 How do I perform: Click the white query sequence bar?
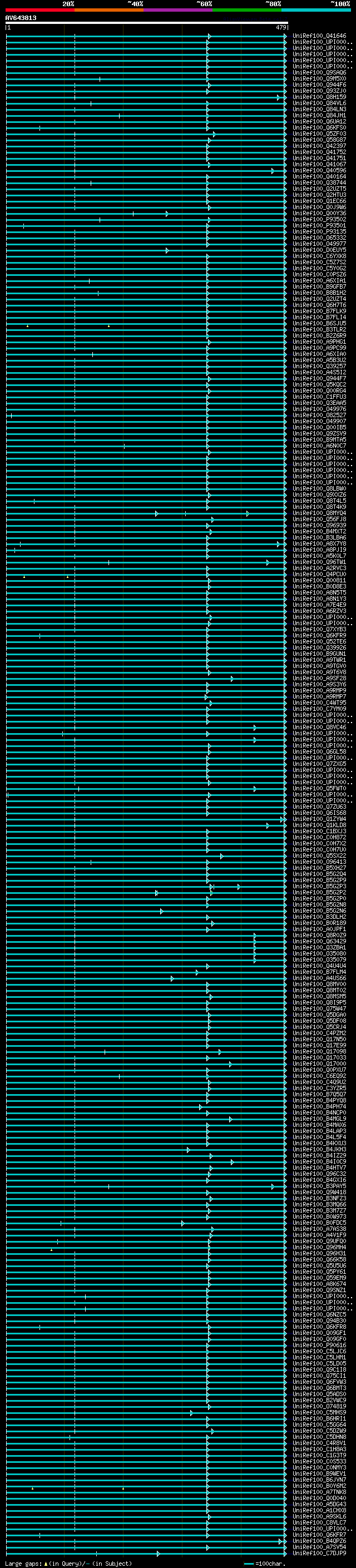pyautogui.click(x=147, y=23)
